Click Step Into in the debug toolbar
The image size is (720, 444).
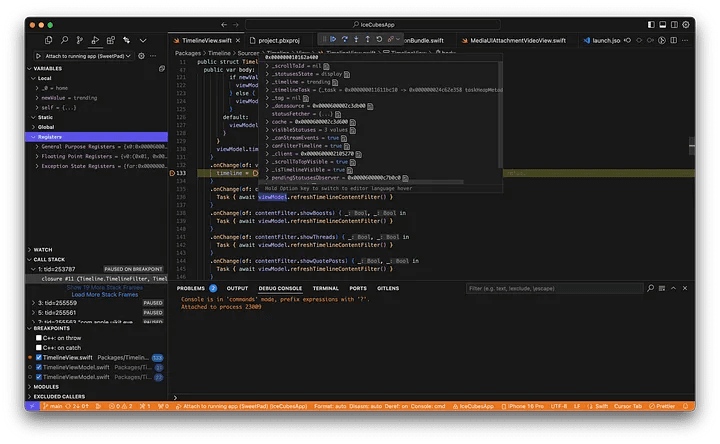coord(356,39)
